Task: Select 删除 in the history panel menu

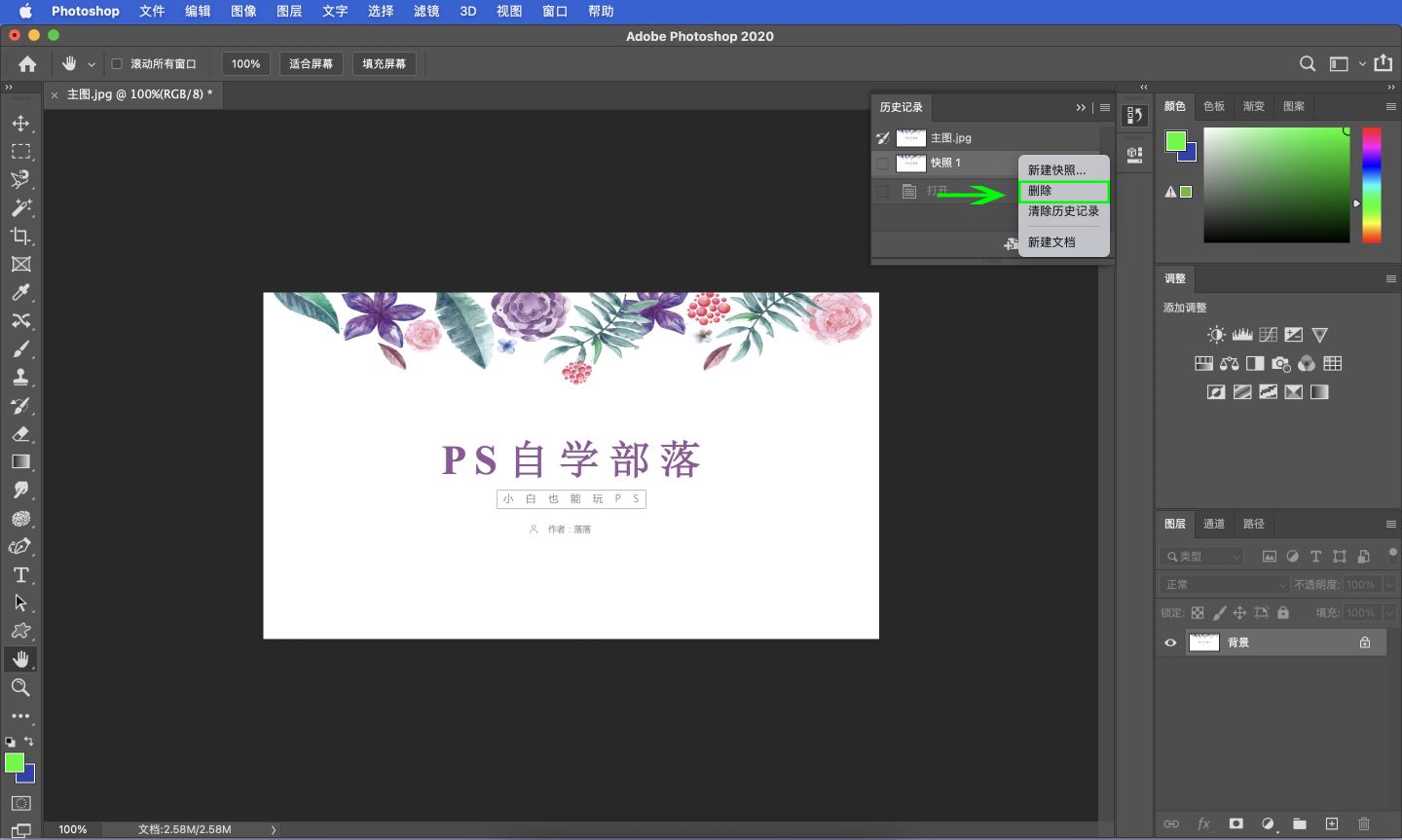Action: click(x=1063, y=191)
